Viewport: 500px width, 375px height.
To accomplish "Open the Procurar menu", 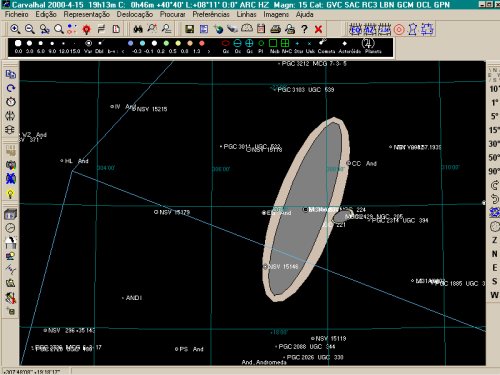I will pyautogui.click(x=172, y=14).
